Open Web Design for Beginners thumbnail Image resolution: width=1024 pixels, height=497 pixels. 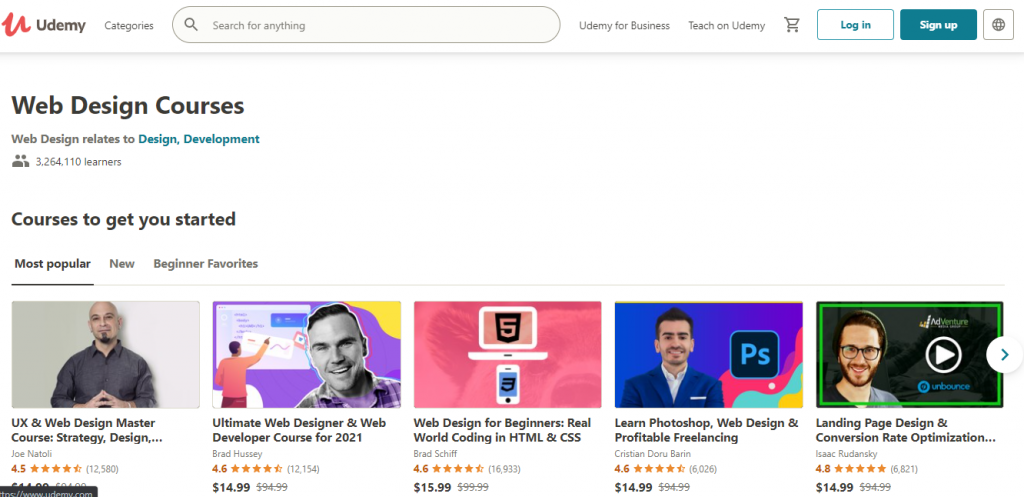coord(507,355)
